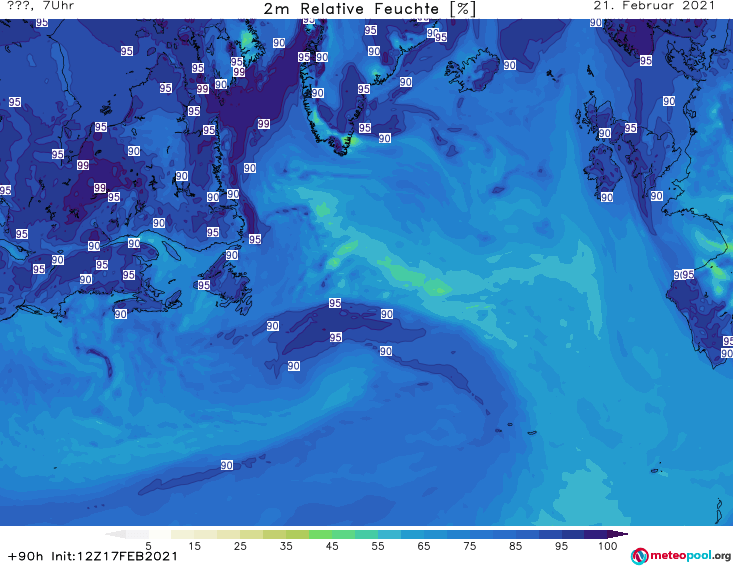733x566 pixels.
Task: Click the '15' value on the legend
Action: 194,546
